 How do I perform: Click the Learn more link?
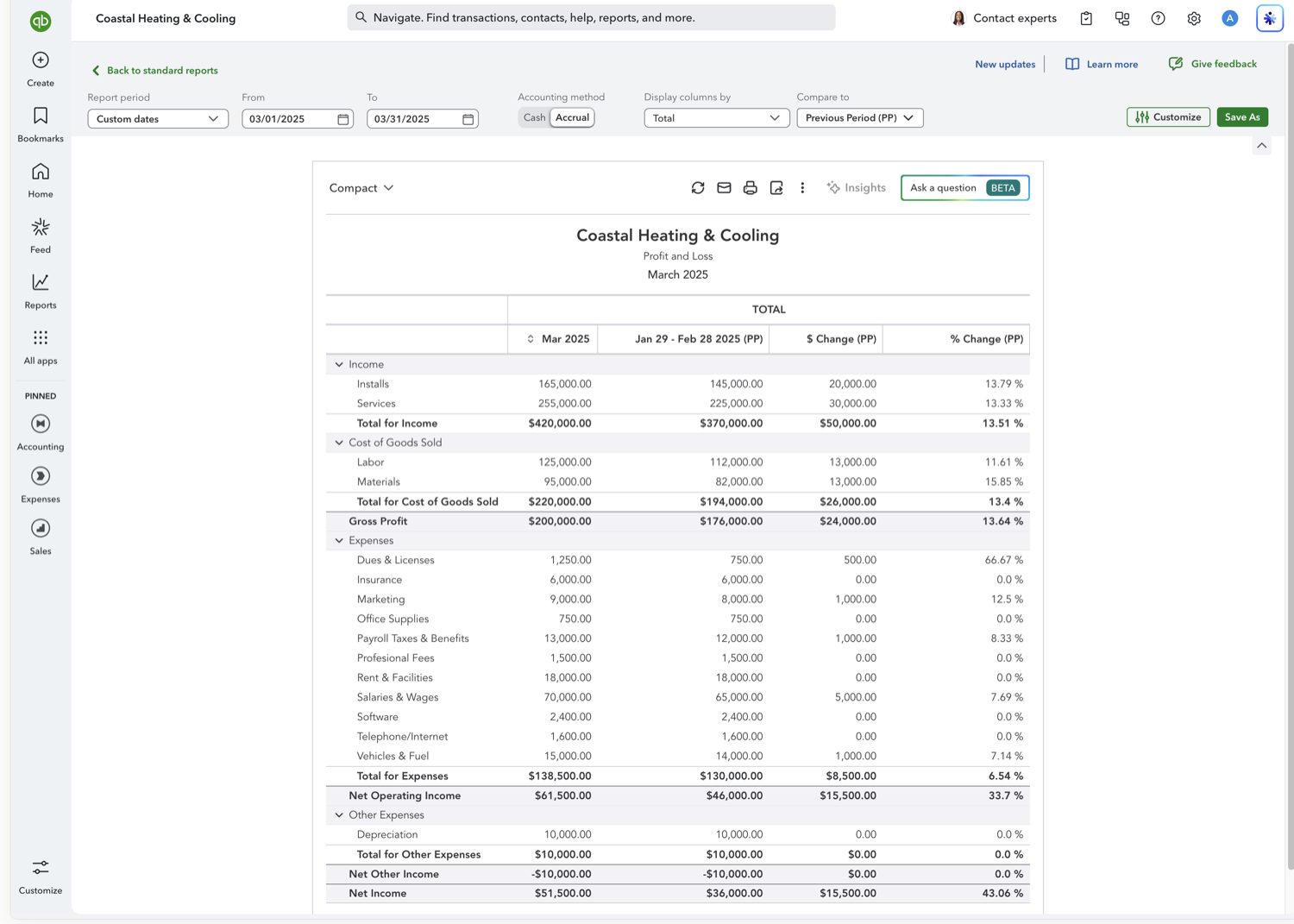(x=1102, y=65)
